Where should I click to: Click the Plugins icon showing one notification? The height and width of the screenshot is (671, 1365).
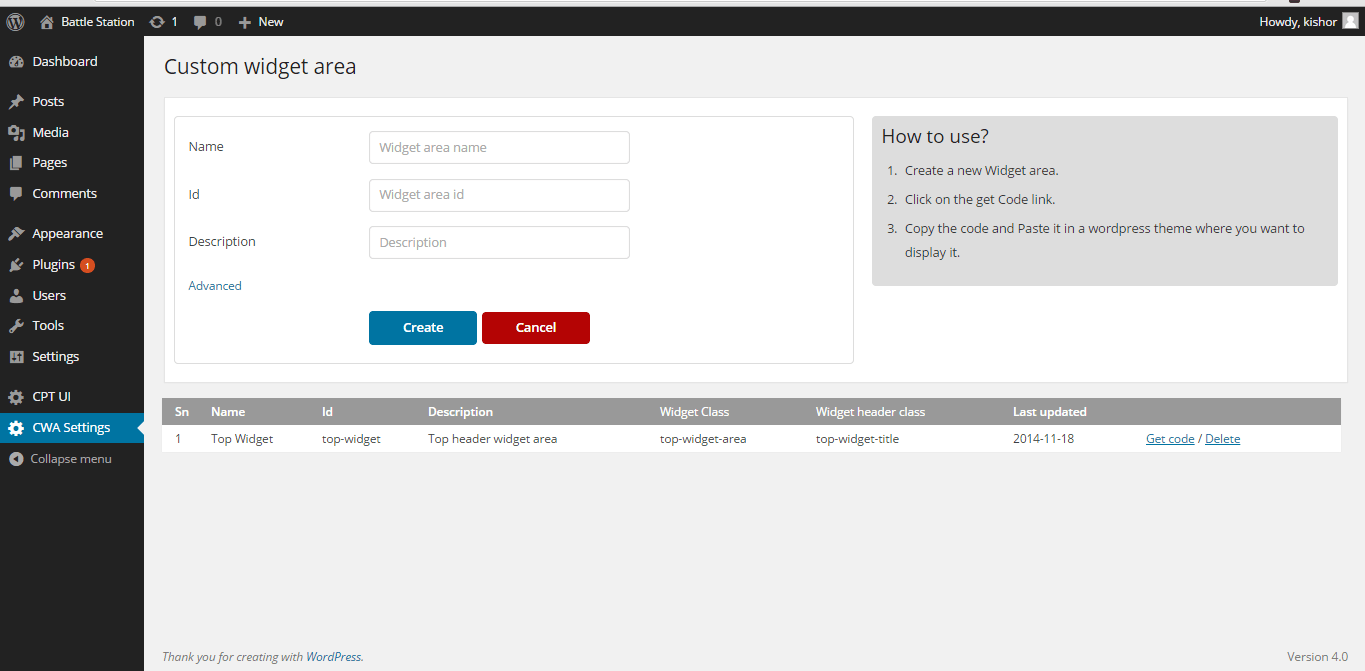coord(17,263)
